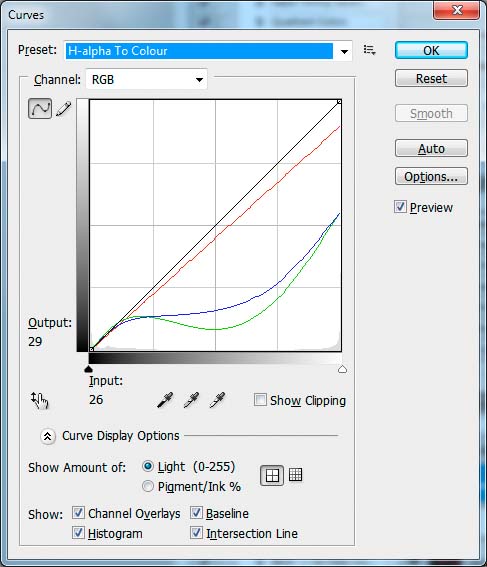This screenshot has width=487, height=567.
Task: Click the white point input slider
Action: [342, 369]
